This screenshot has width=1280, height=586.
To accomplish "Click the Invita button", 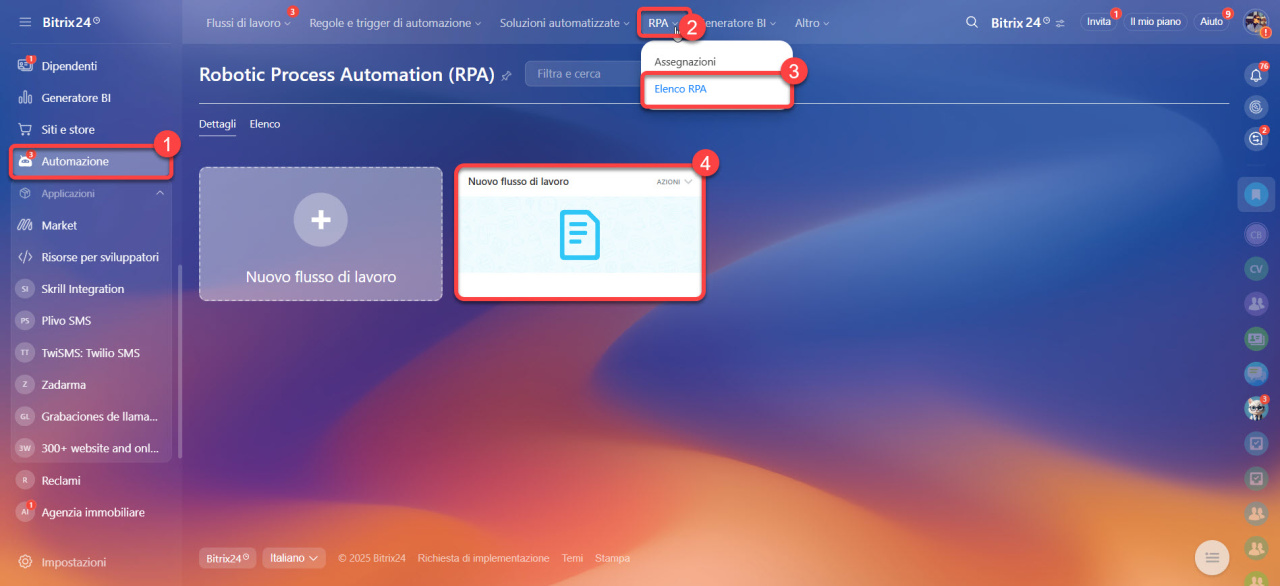I will pos(1099,22).
